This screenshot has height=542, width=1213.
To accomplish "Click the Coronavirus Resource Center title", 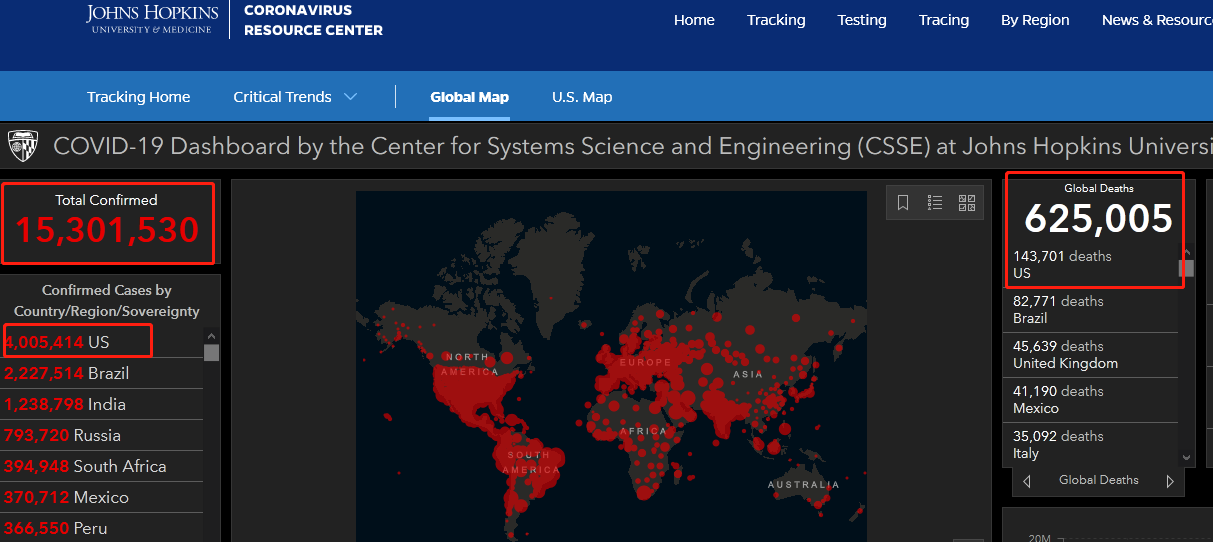I will tap(313, 20).
